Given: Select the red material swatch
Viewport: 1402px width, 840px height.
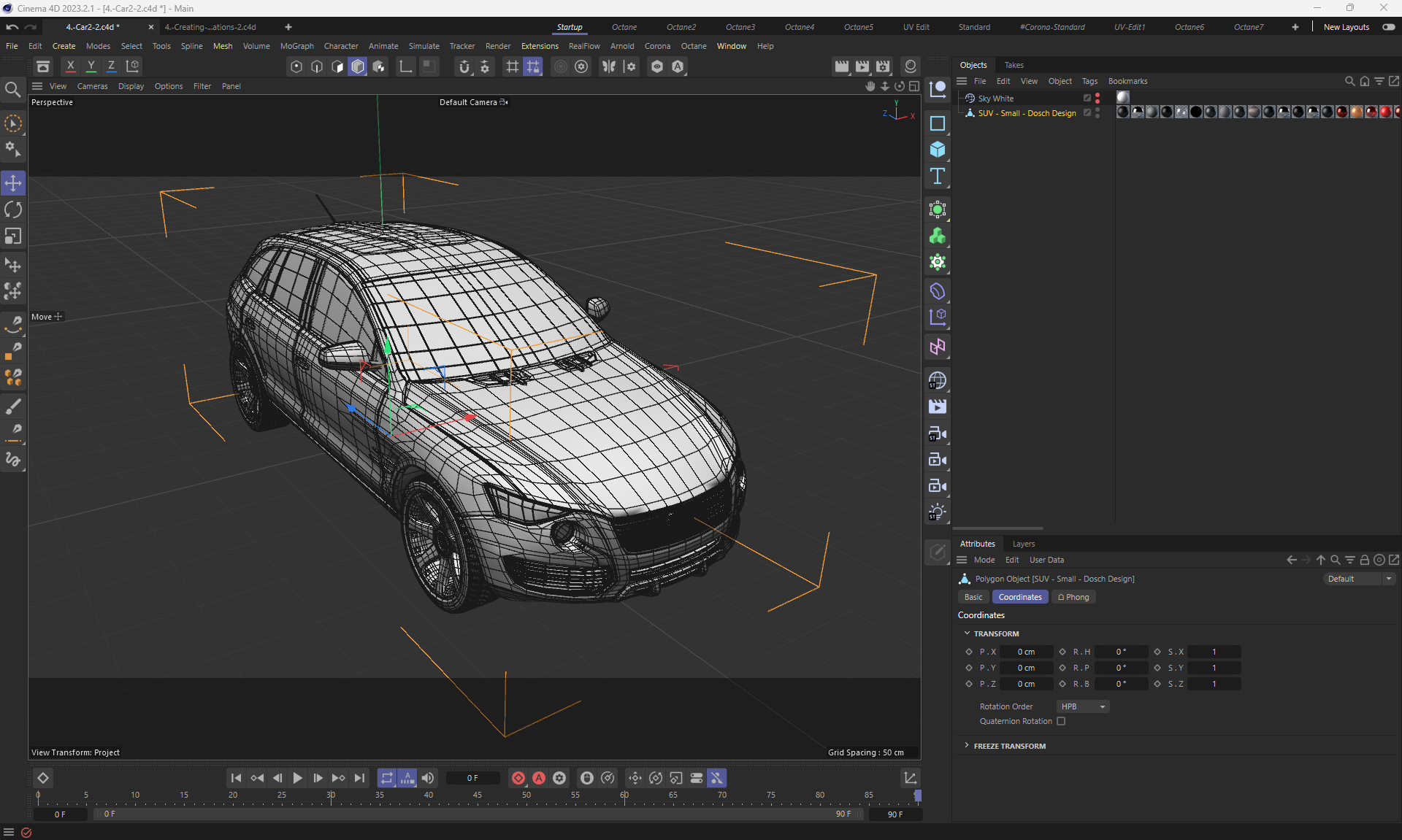Looking at the screenshot, I should tap(1385, 112).
